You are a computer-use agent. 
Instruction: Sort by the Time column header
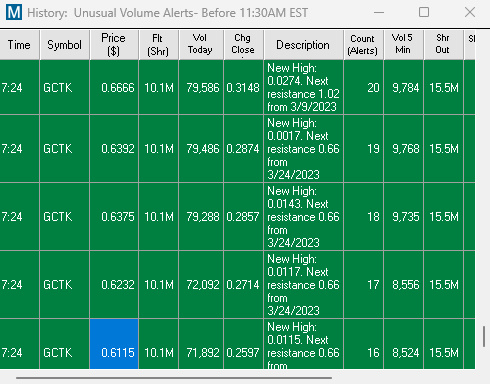click(x=19, y=45)
